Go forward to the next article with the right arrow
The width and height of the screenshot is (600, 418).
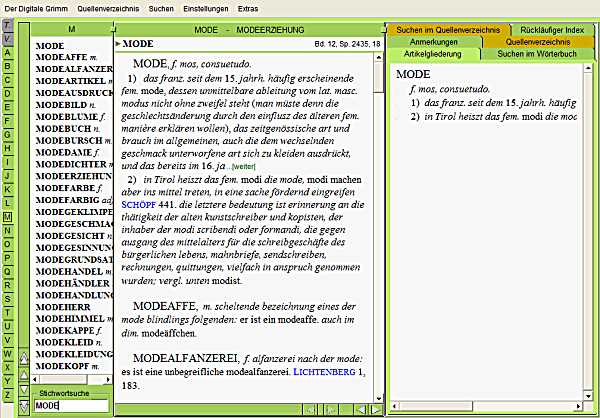coord(376,410)
